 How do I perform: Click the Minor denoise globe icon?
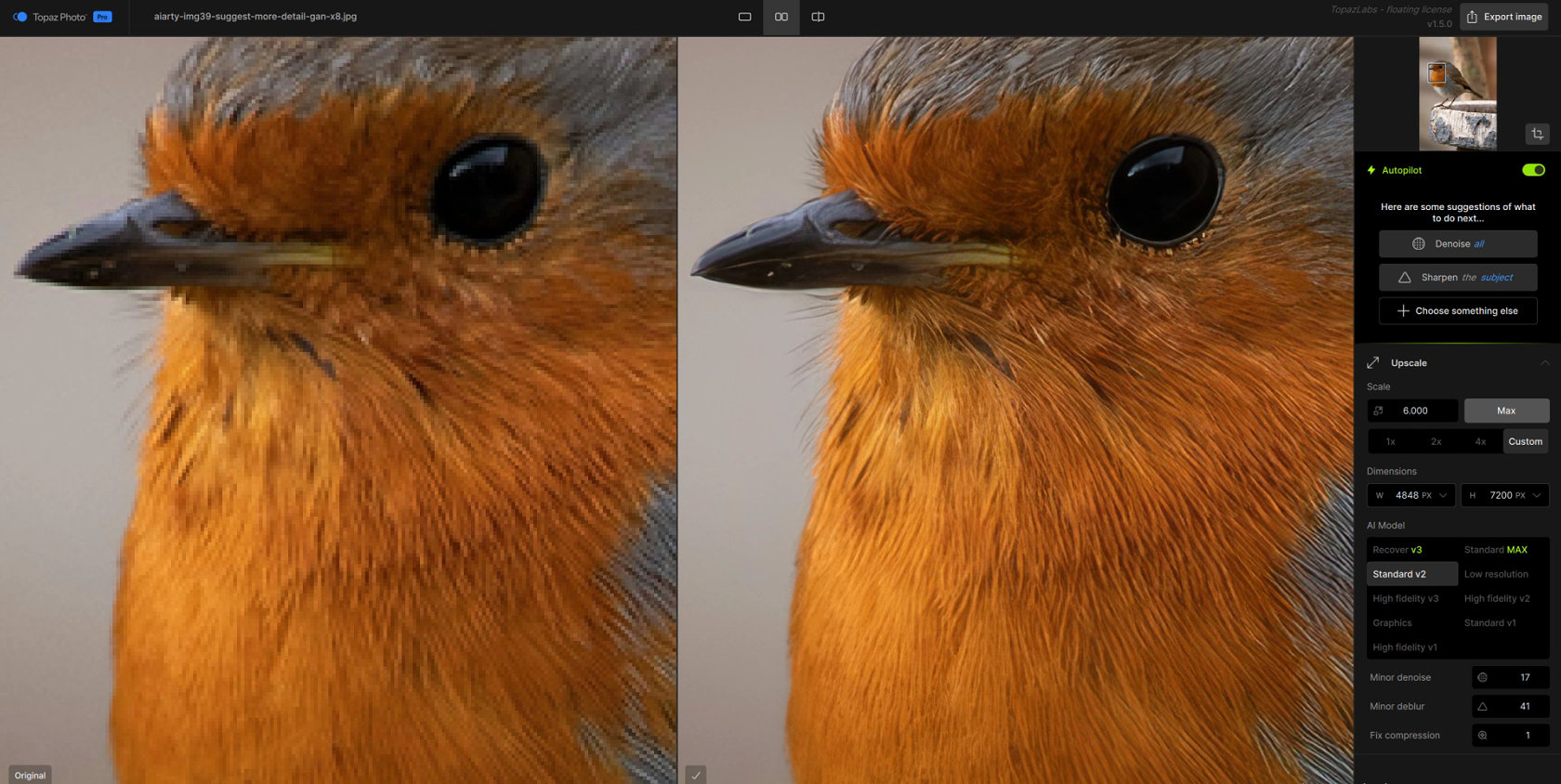pos(1483,677)
